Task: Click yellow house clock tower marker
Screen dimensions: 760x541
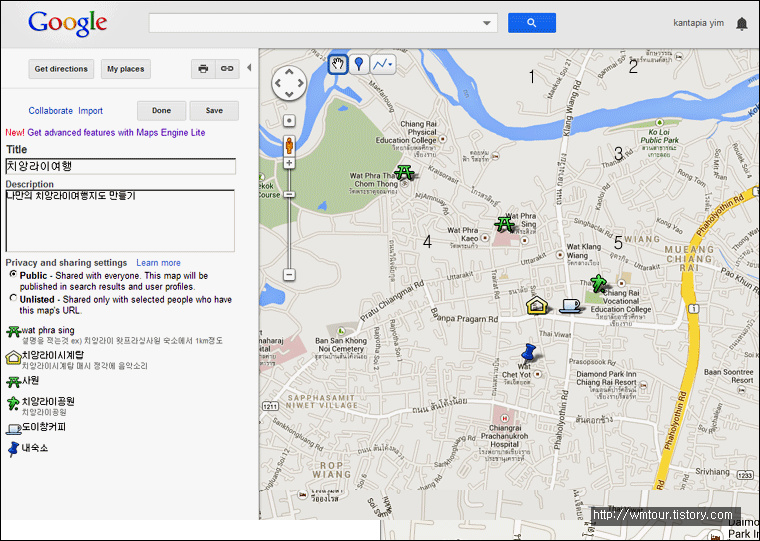Action: click(537, 305)
